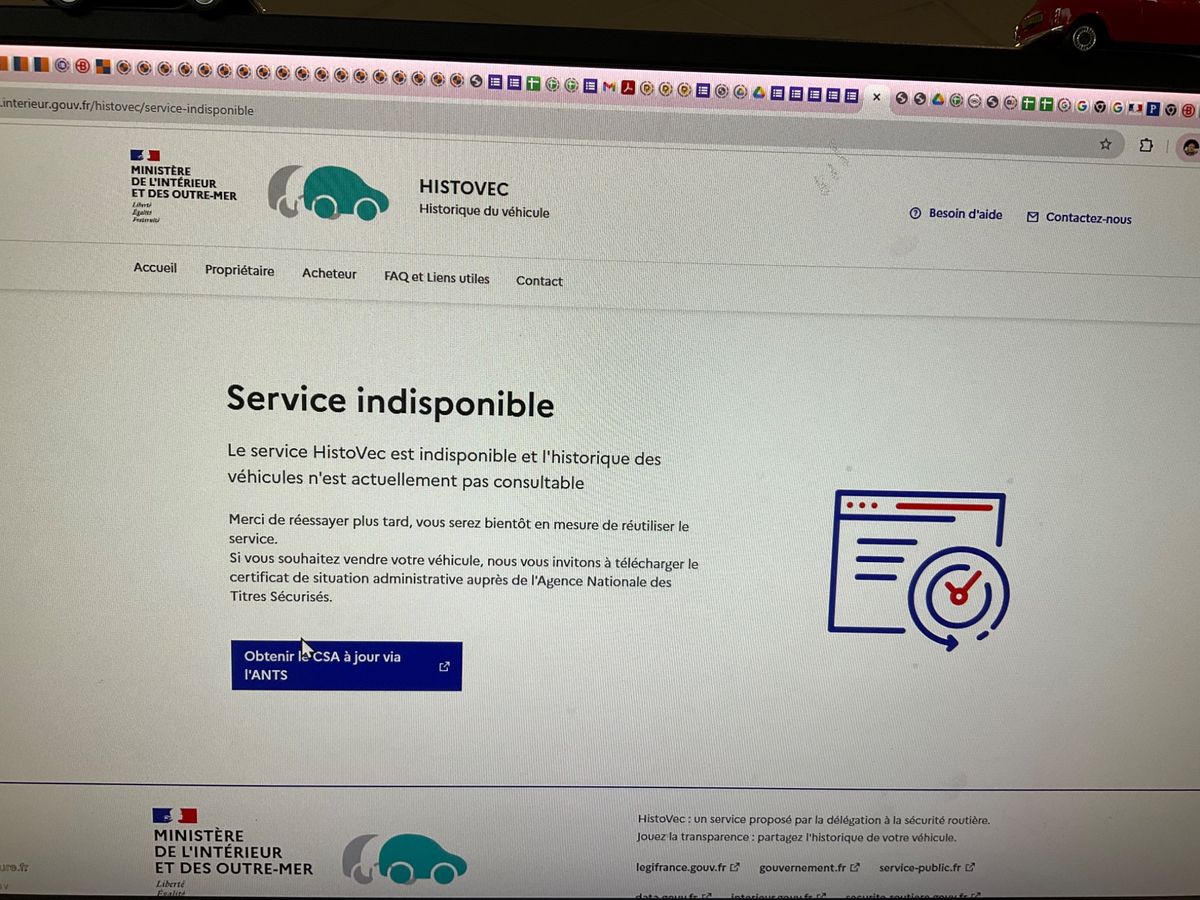Open the Accueil navigation item
1200x900 pixels.
155,268
